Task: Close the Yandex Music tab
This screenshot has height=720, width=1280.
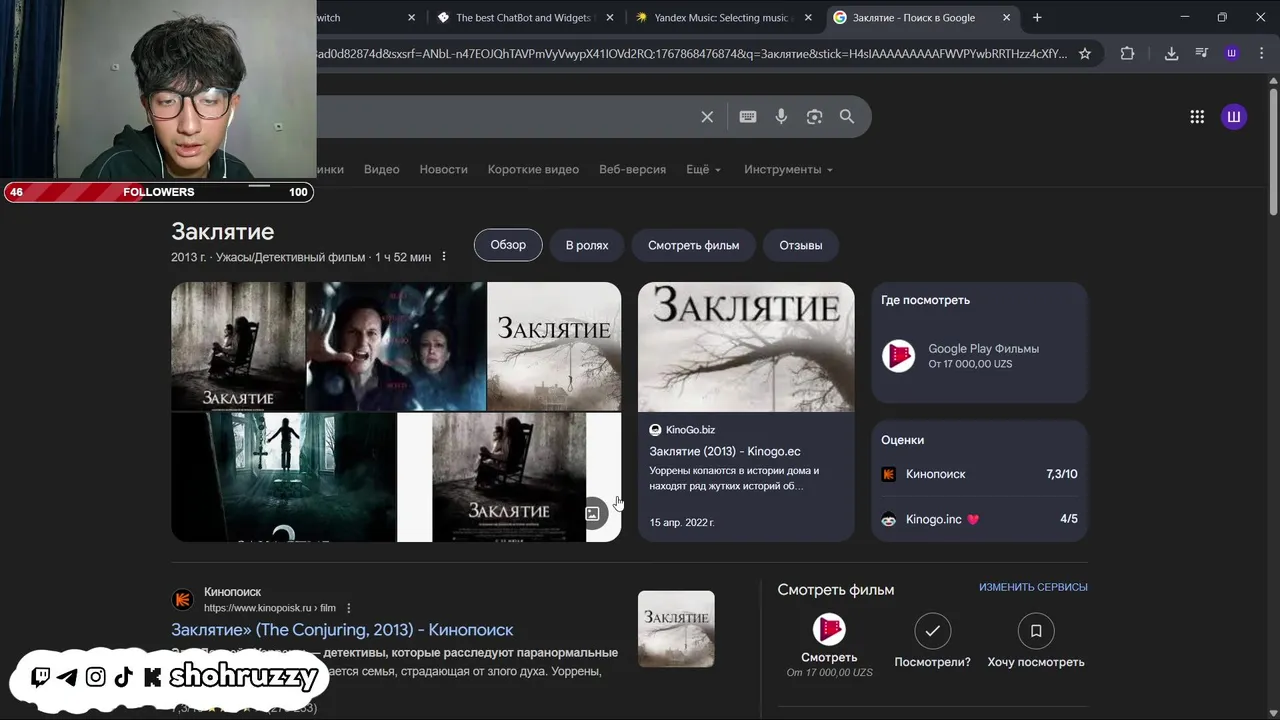Action: tap(807, 17)
